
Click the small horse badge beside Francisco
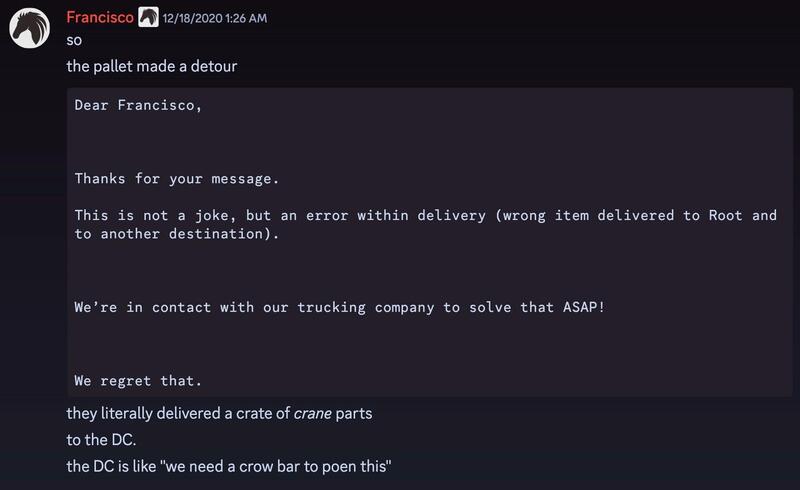148,17
